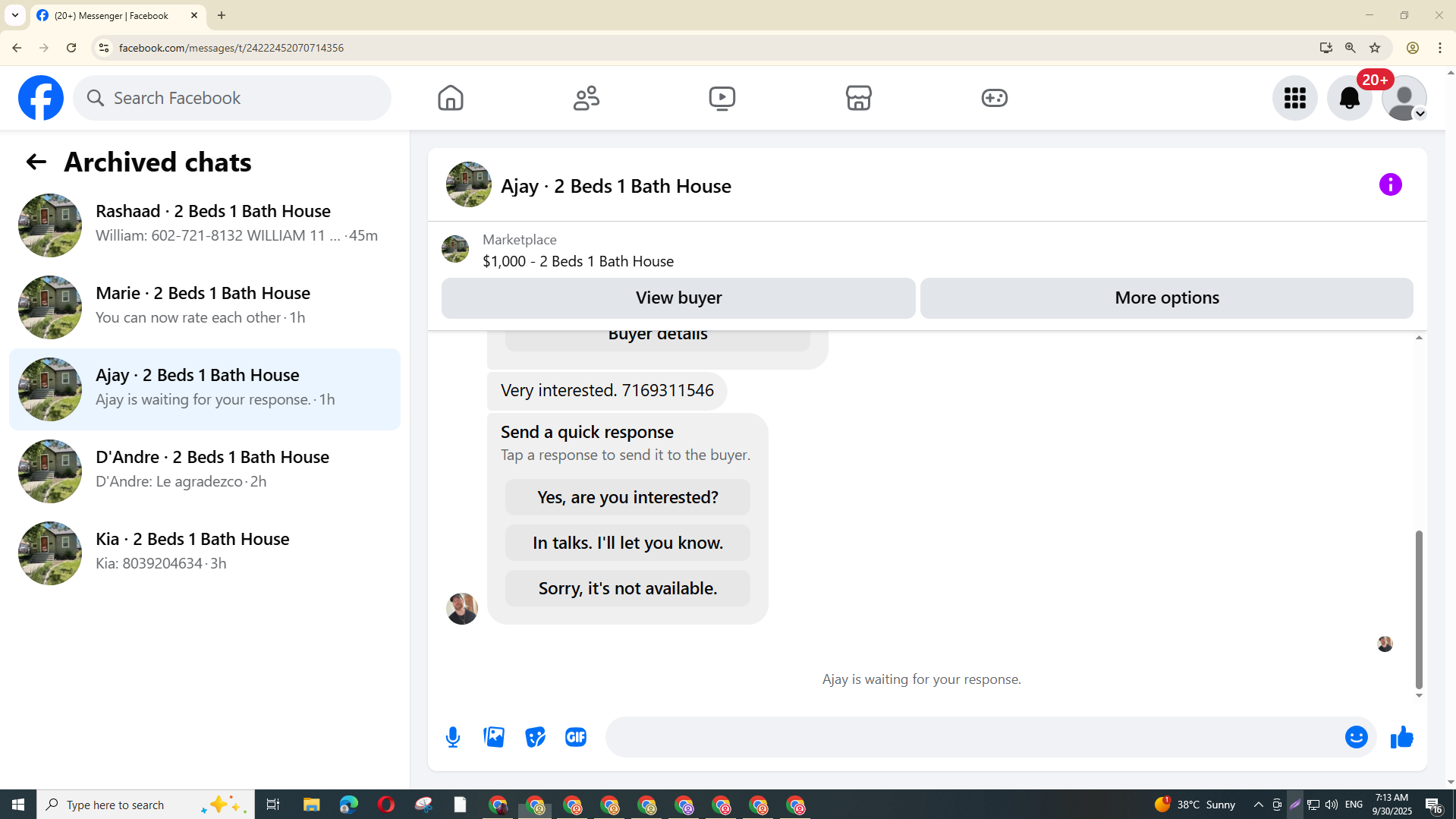Send quick response "Yes, are you interested?"
The image size is (1456, 819).
point(627,497)
